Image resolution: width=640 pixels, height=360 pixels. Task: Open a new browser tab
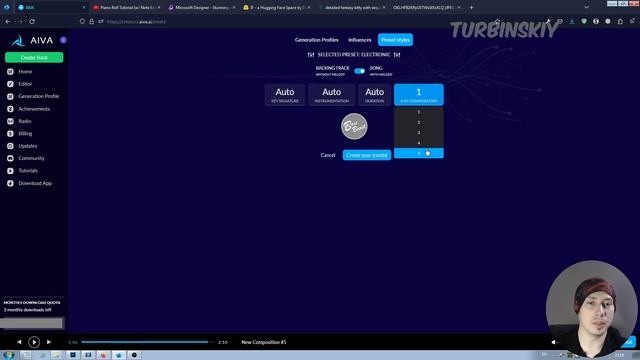pyautogui.click(x=471, y=7)
